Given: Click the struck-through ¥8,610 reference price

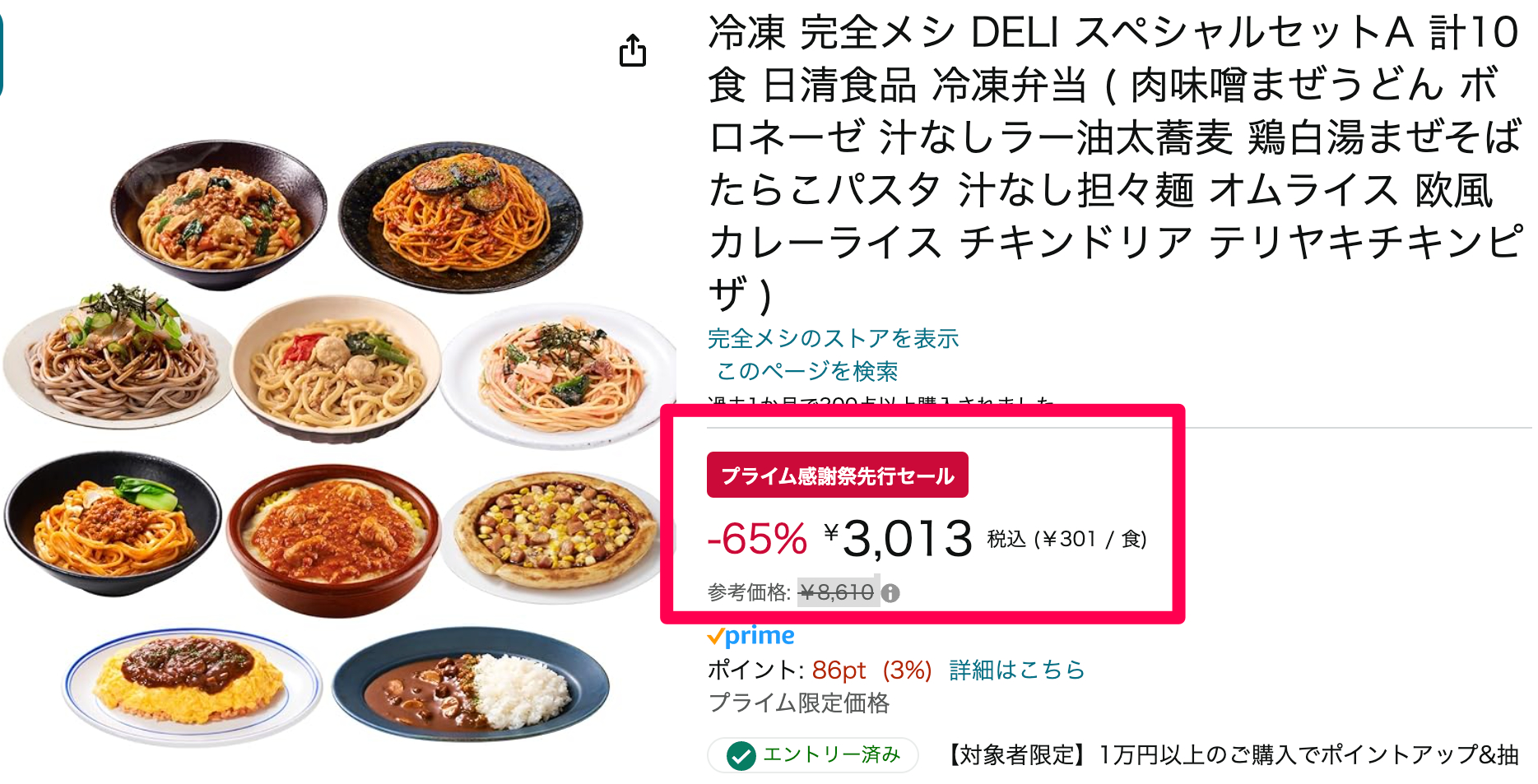Looking at the screenshot, I should (836, 592).
